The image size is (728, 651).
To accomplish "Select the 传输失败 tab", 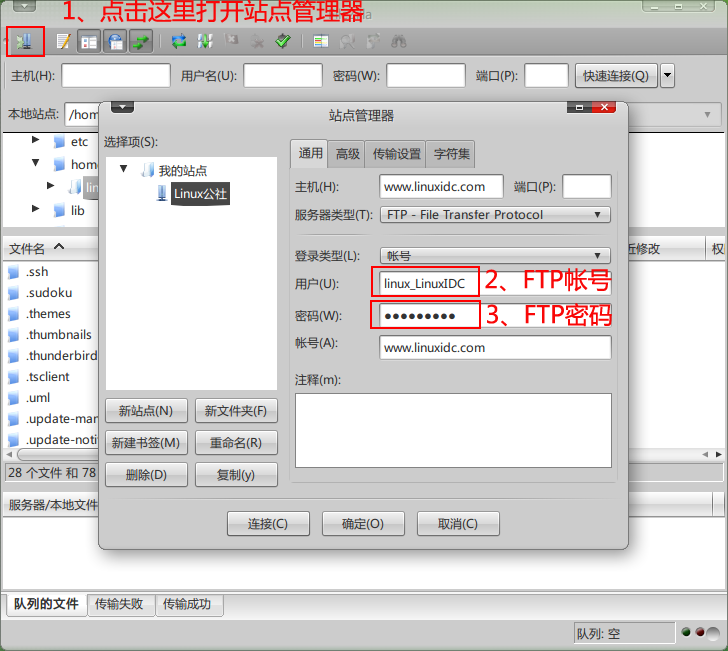I will point(119,604).
